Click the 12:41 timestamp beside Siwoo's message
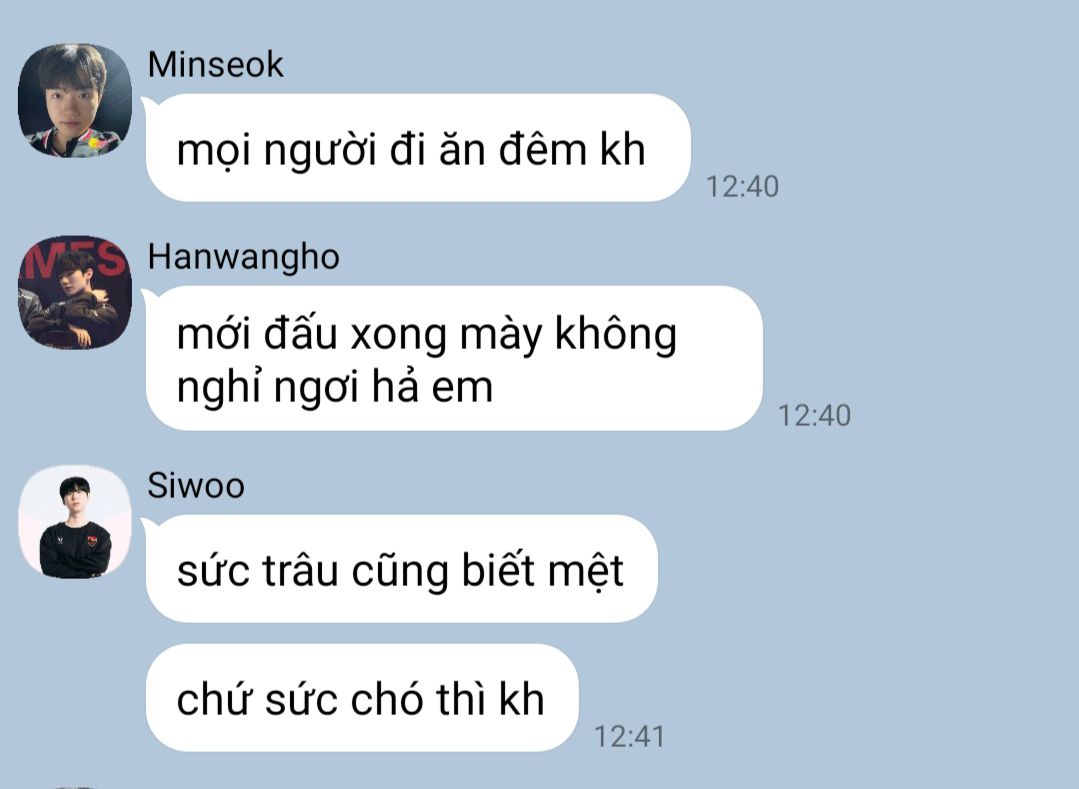The width and height of the screenshot is (1079, 789). 629,737
